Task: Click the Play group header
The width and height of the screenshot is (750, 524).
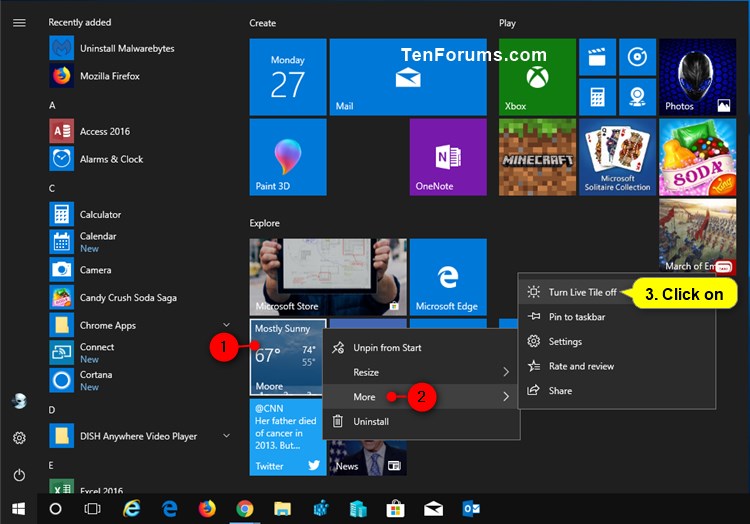Action: point(507,23)
